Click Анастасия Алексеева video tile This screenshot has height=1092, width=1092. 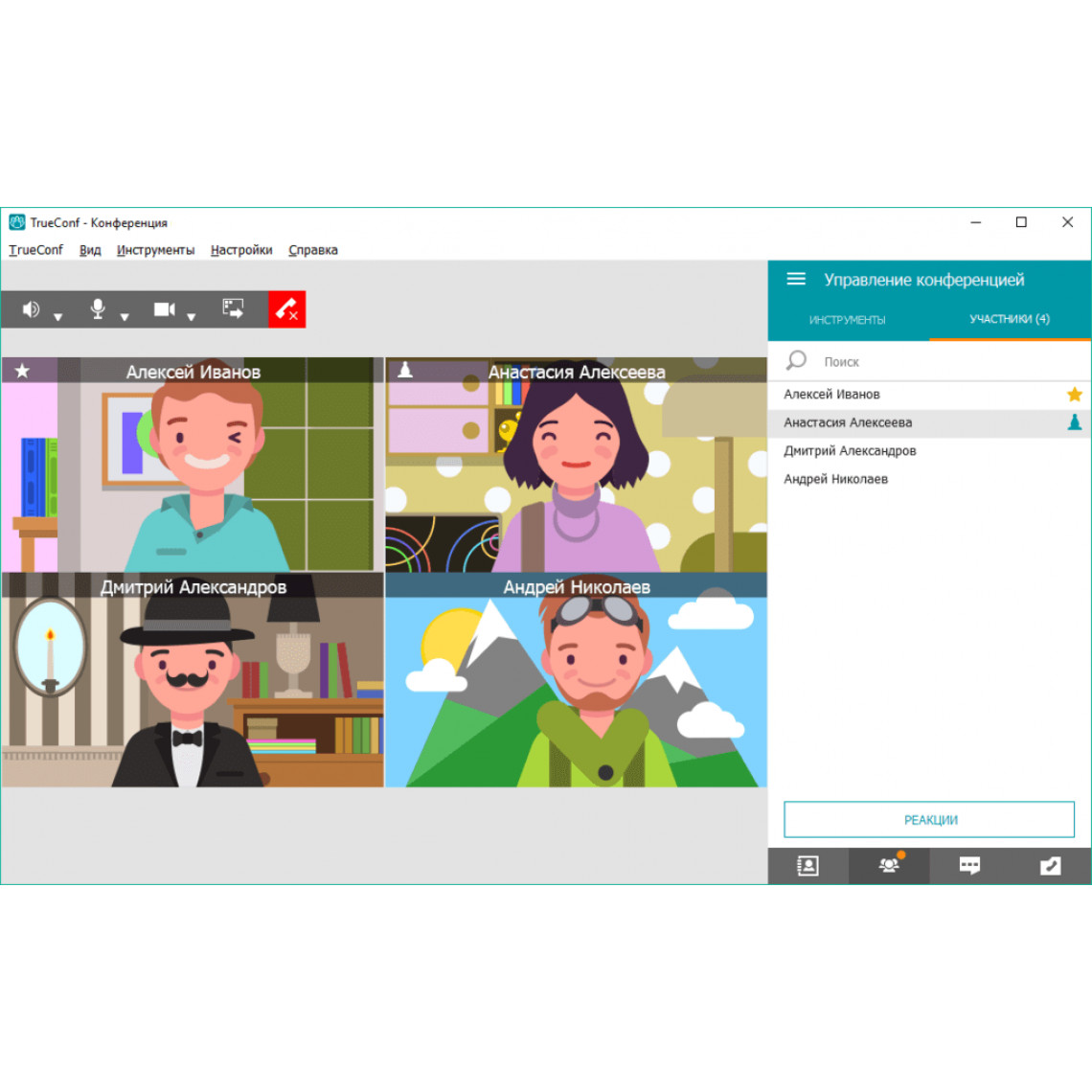(576, 465)
